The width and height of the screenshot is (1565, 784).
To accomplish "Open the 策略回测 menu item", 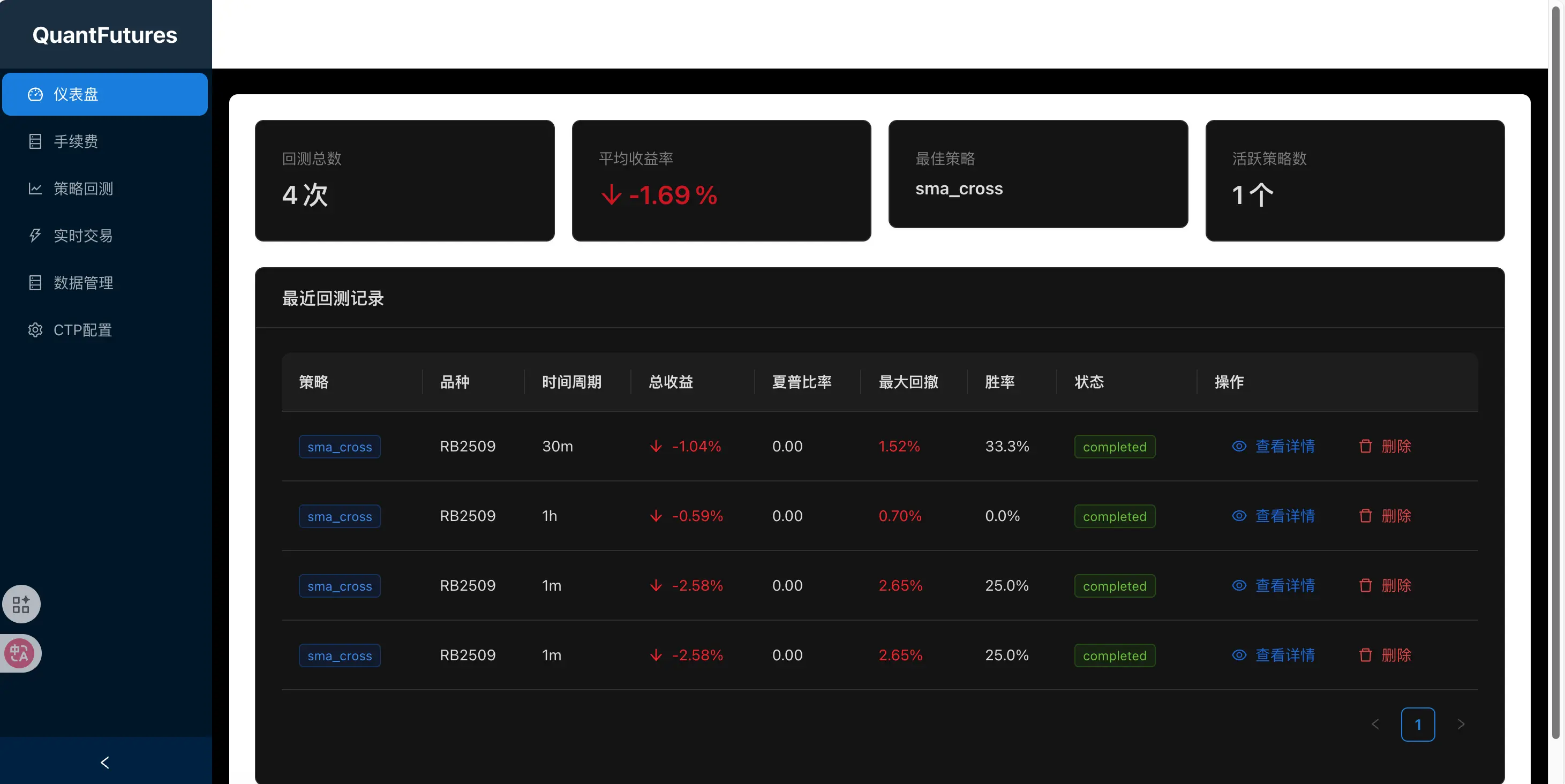I will coord(83,189).
